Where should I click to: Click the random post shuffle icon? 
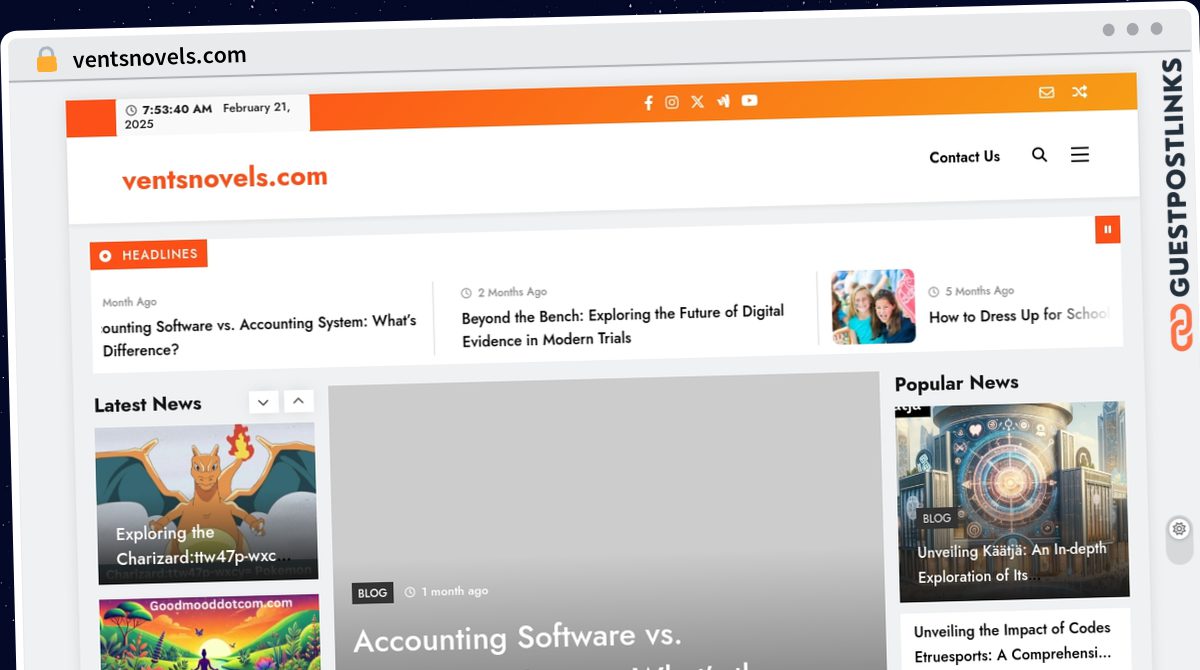tap(1079, 91)
